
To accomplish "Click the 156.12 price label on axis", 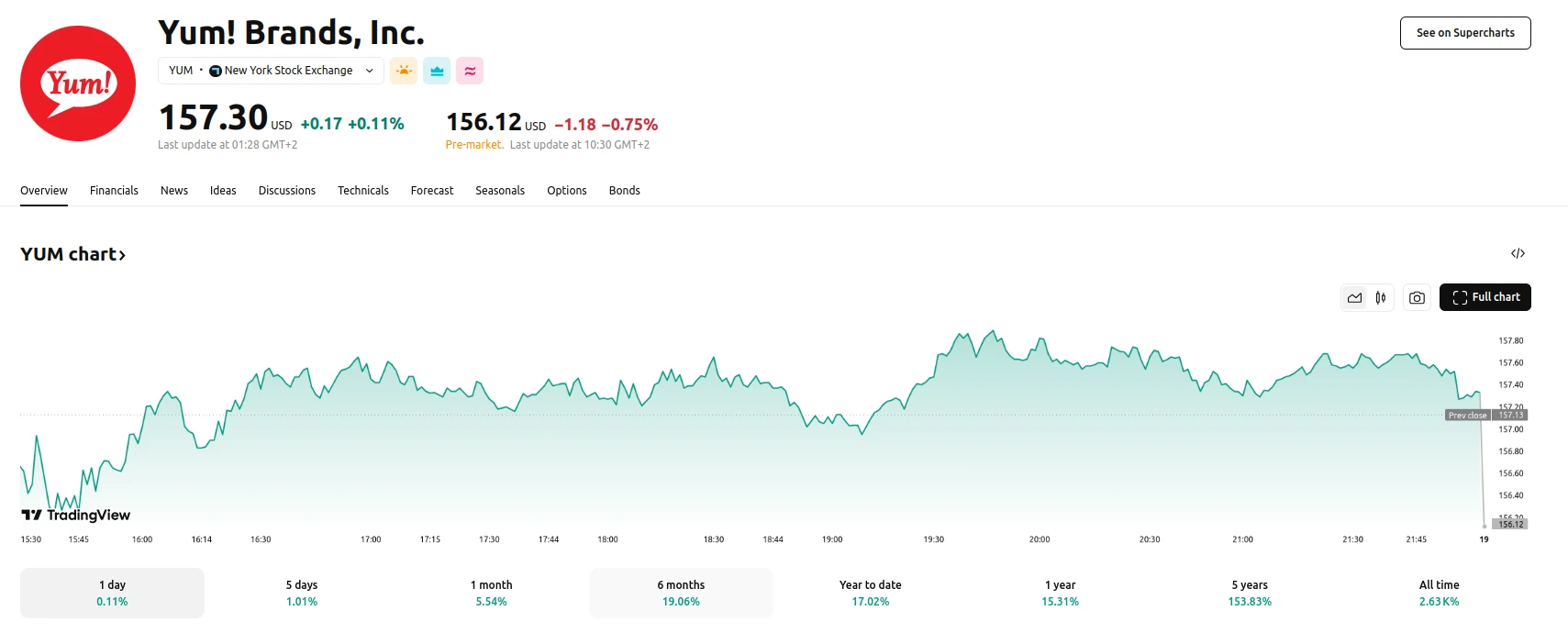I will coord(1510,524).
